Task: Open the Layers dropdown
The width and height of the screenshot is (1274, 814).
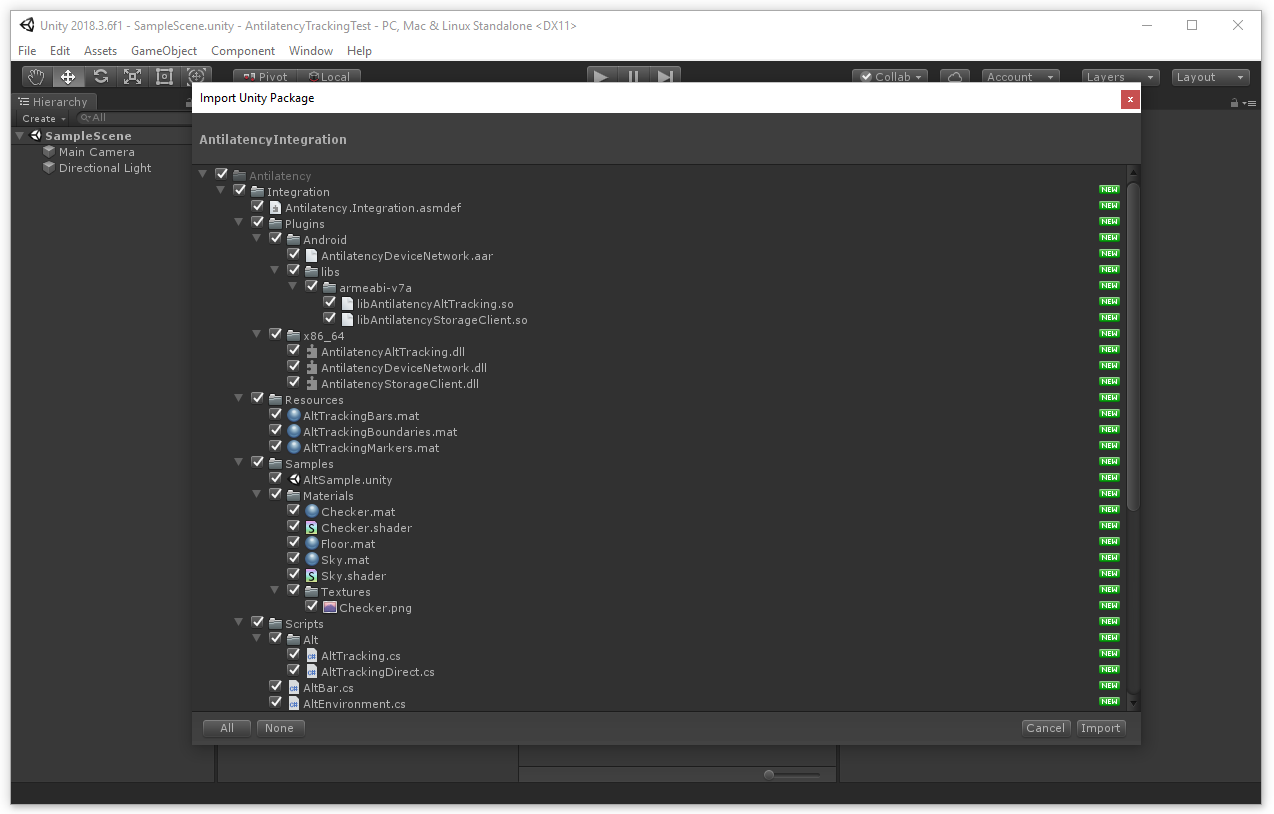Action: pos(1120,77)
